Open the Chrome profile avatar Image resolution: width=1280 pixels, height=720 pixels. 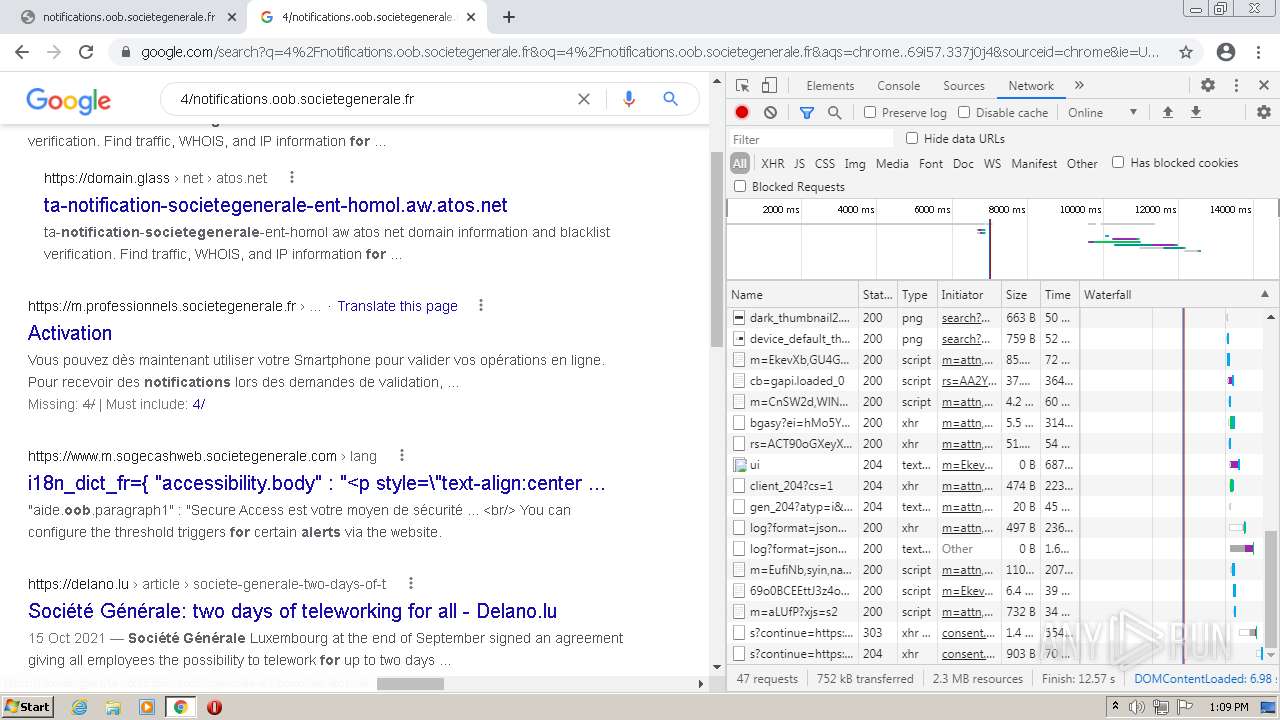(1226, 52)
